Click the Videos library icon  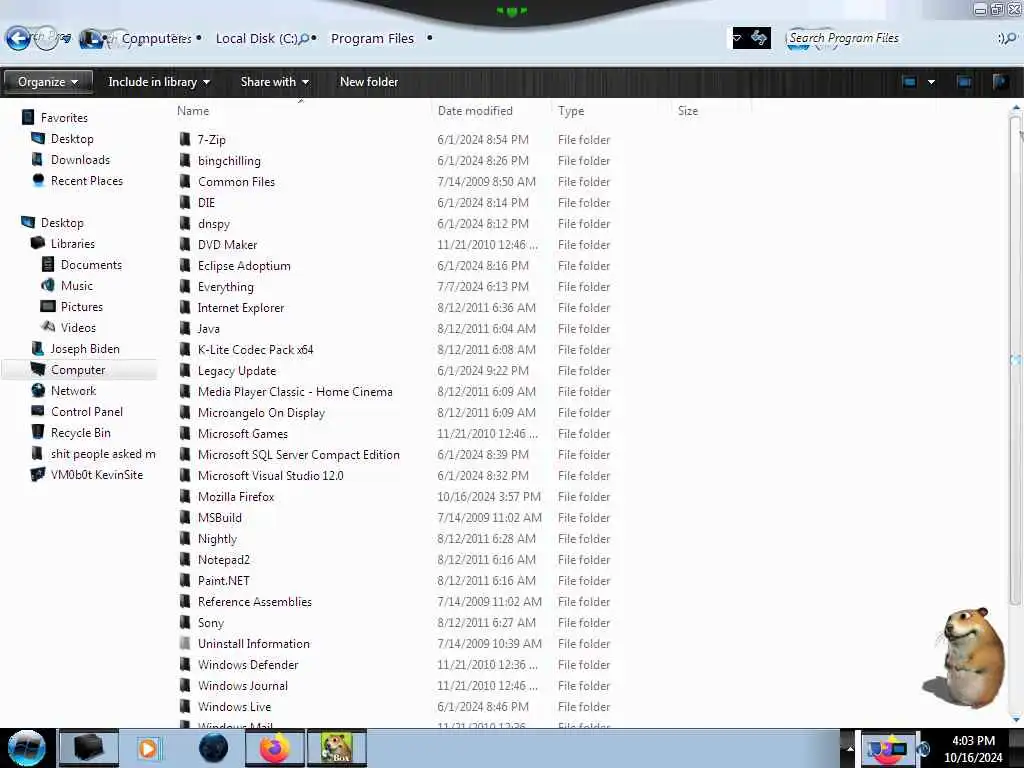(x=48, y=327)
